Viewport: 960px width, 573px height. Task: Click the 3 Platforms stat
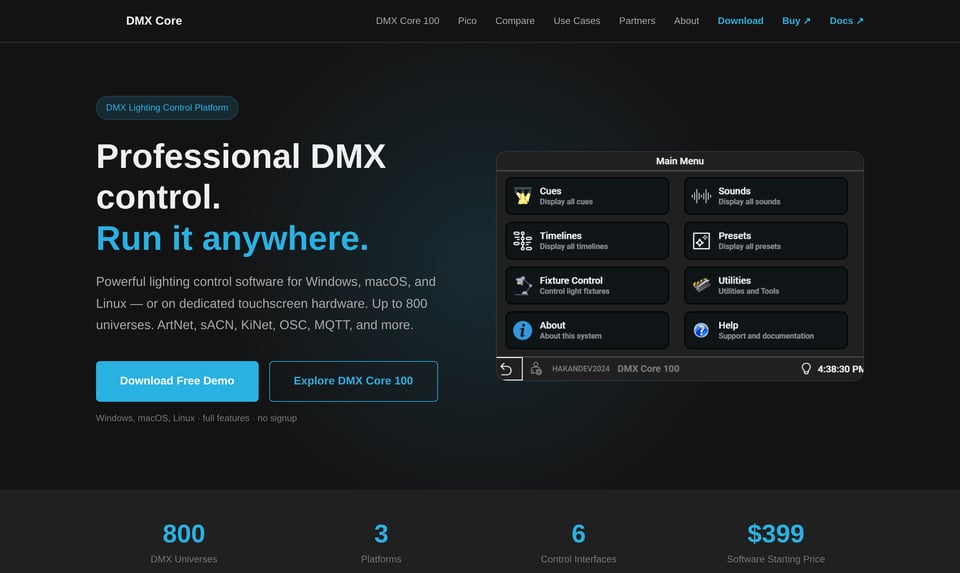(381, 543)
